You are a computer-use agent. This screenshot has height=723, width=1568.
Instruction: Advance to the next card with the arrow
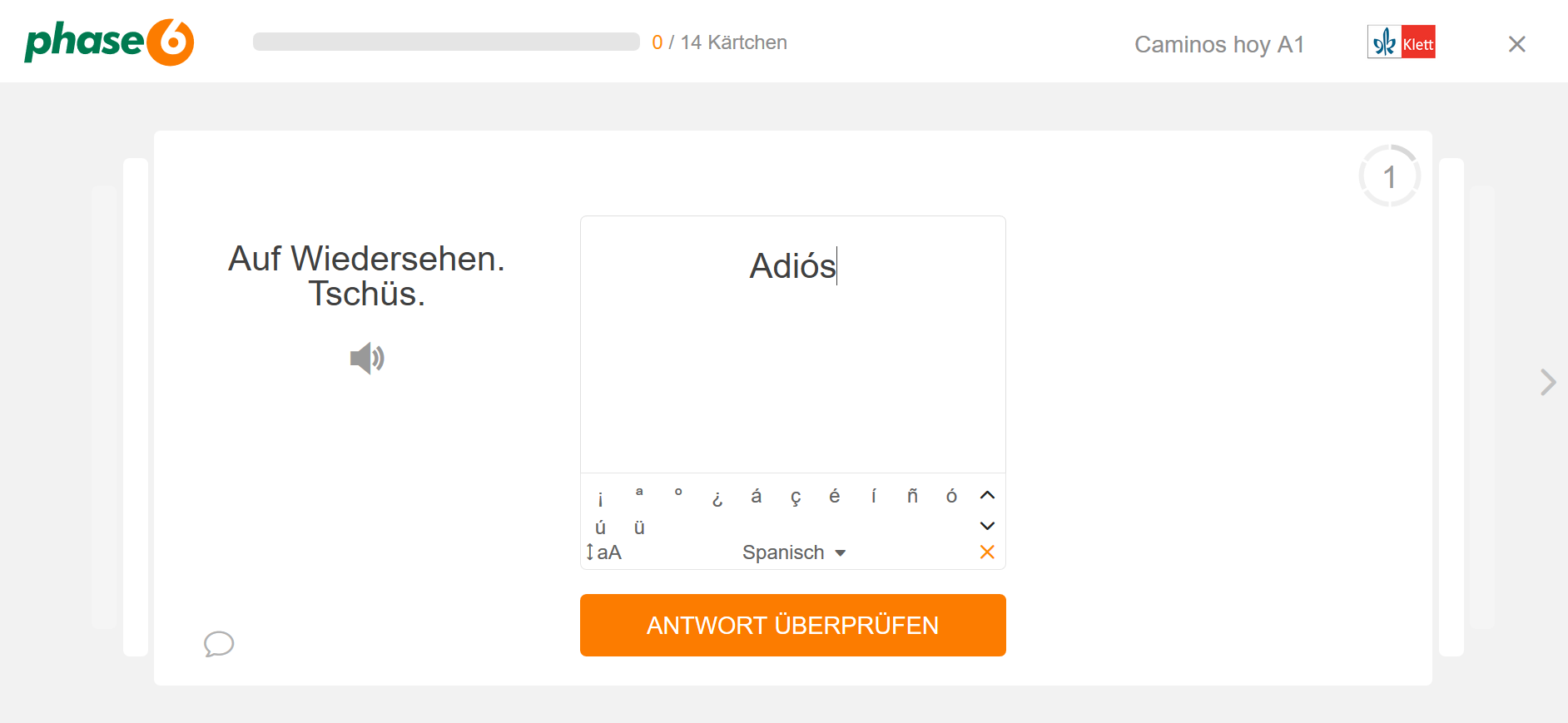[1548, 382]
